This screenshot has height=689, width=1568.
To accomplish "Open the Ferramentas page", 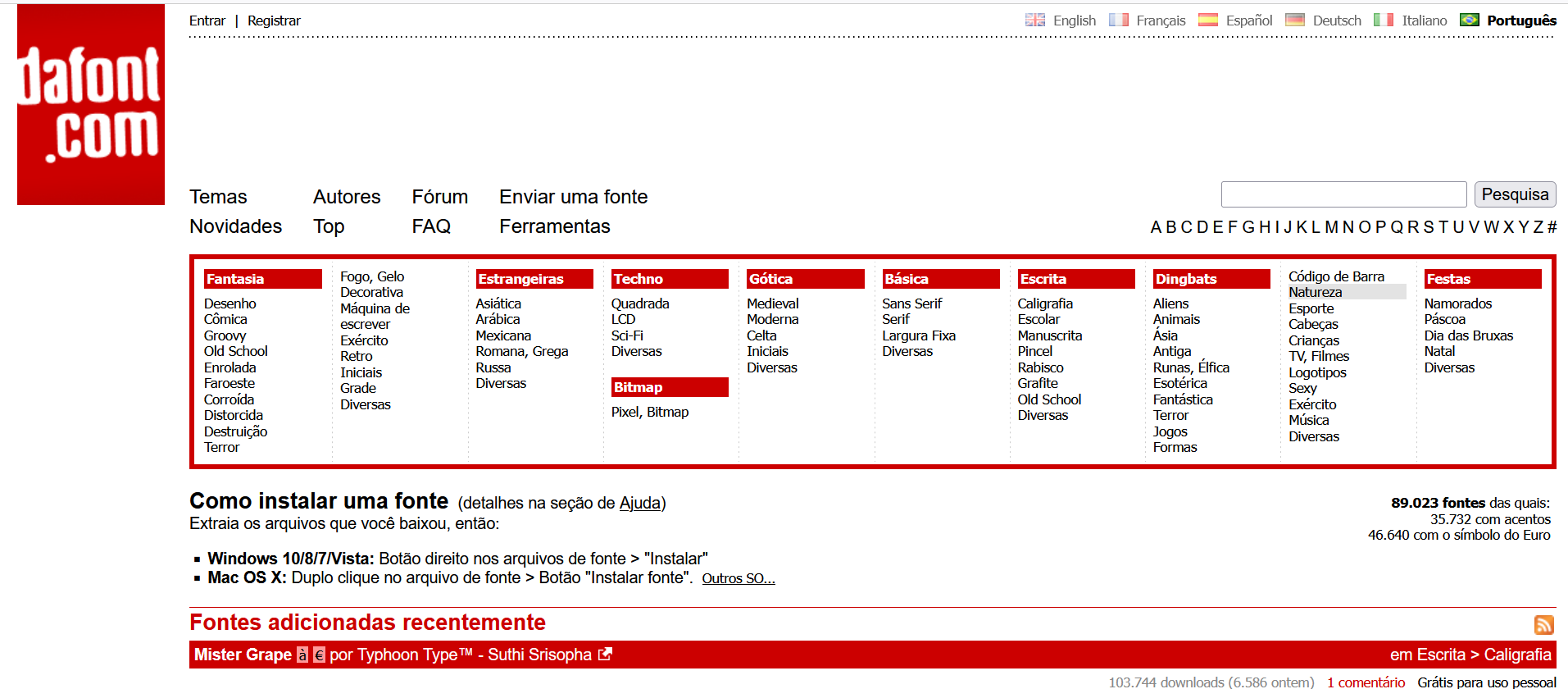I will tap(555, 226).
